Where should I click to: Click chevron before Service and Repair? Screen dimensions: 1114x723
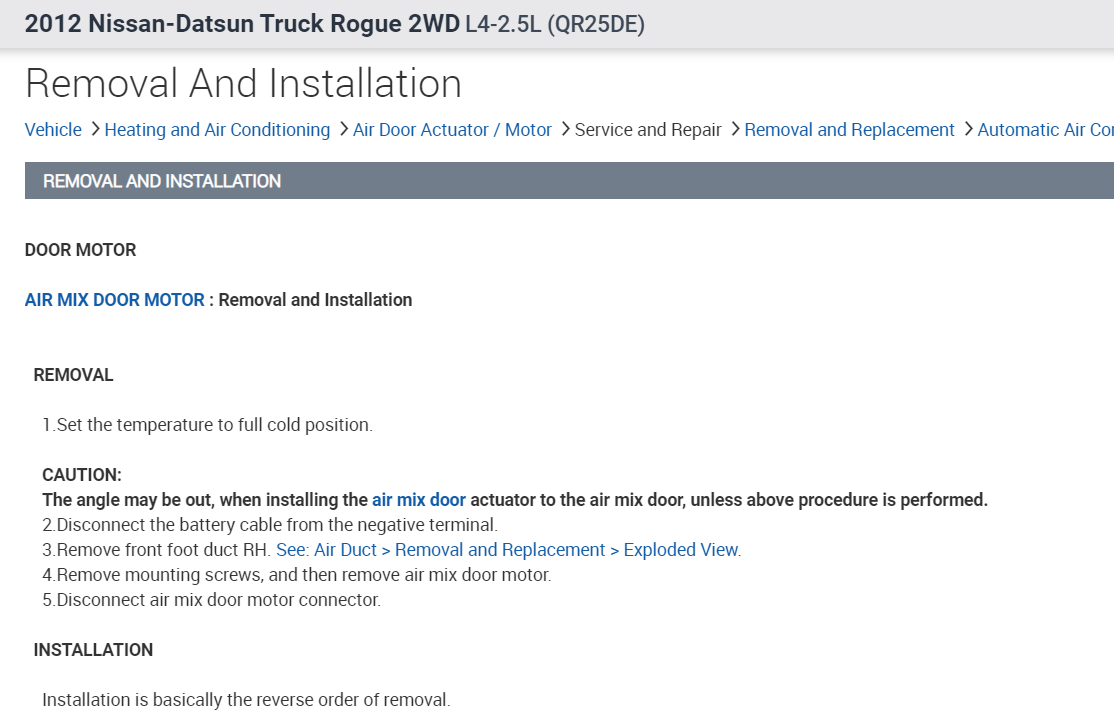click(565, 129)
